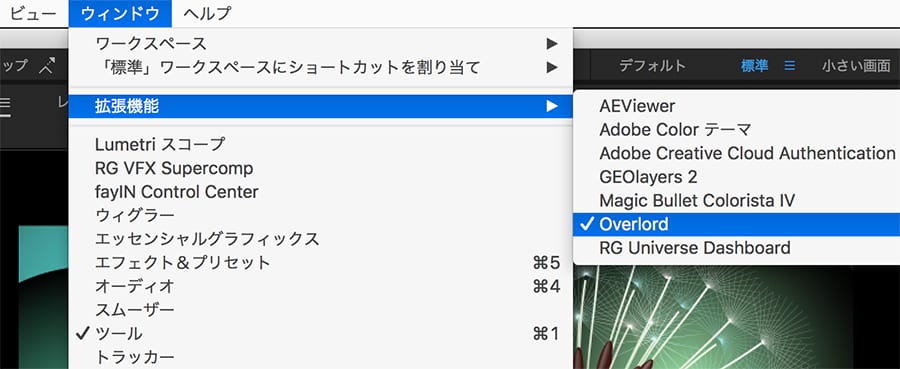Open the panel menu icon at far left
Screen dimensions: 900x369
tap(5, 107)
